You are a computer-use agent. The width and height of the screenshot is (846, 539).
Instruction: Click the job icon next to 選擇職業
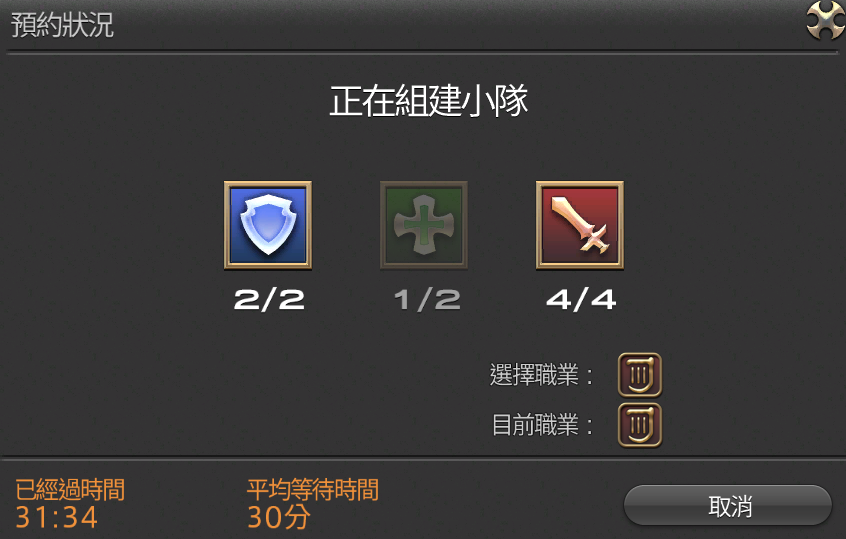pyautogui.click(x=640, y=375)
